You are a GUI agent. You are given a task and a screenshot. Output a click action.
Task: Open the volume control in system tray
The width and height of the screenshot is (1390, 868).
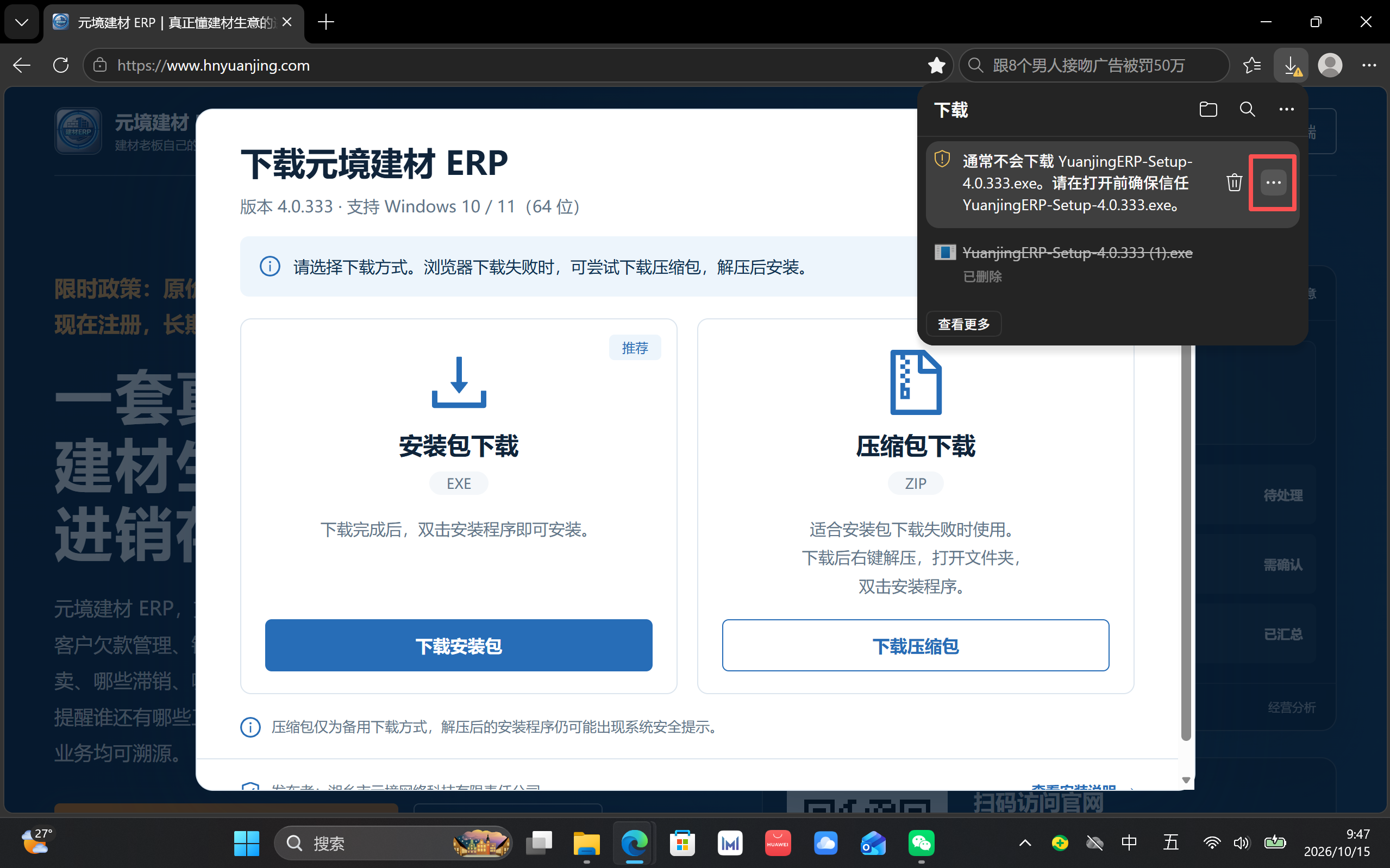1241,844
